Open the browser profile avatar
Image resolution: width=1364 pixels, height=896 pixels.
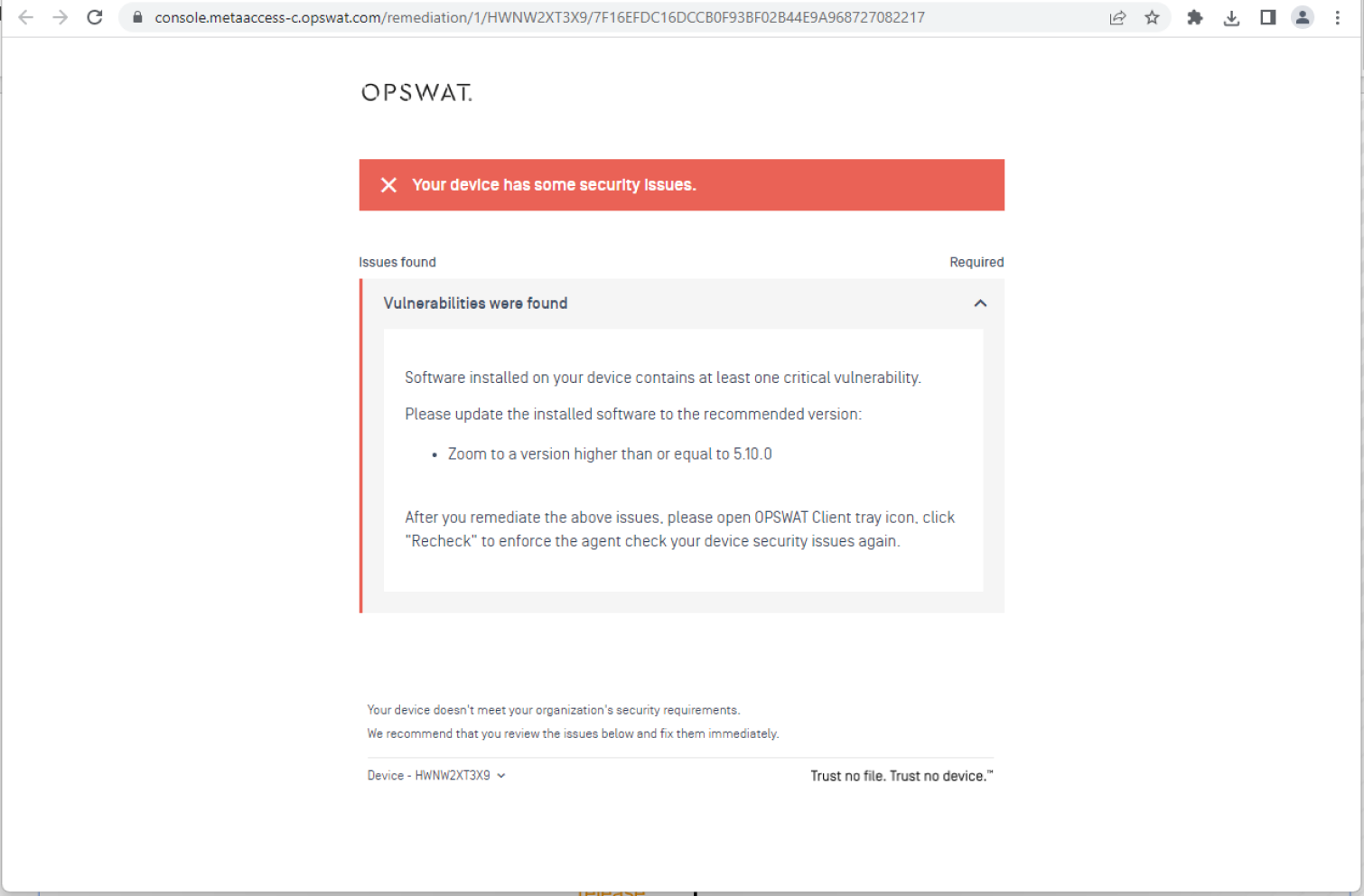[x=1303, y=17]
